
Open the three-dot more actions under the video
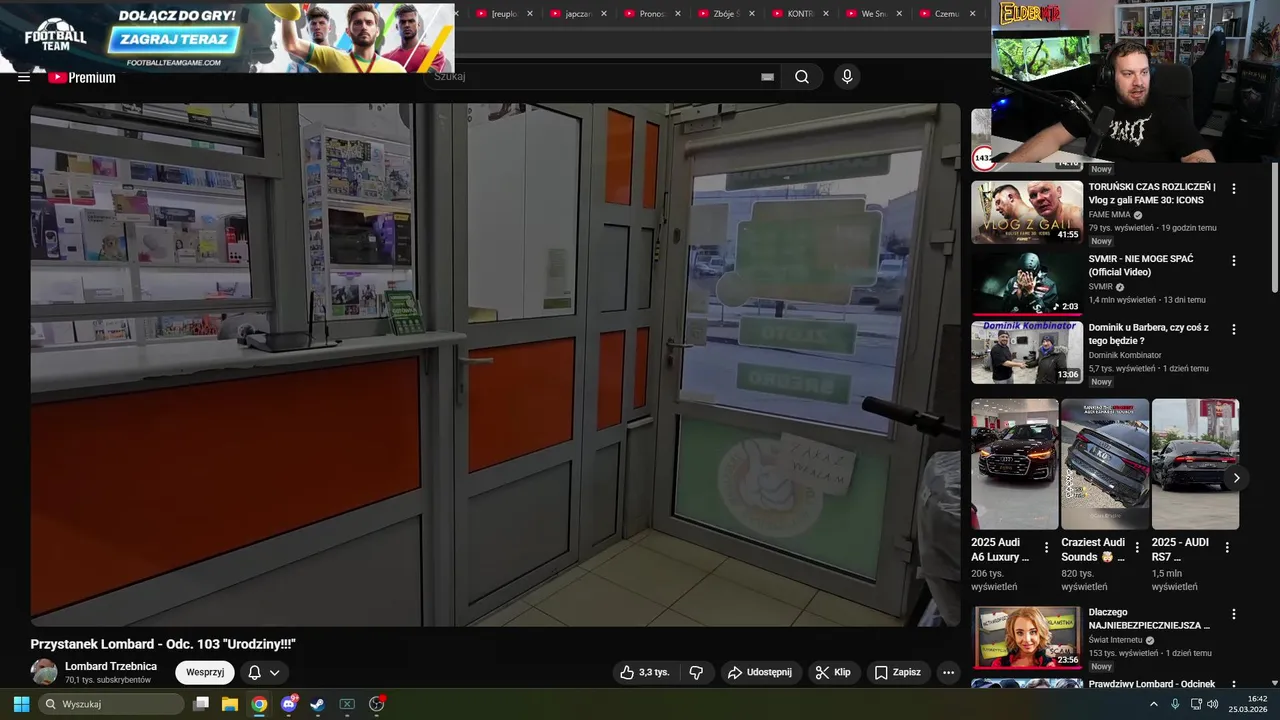pyautogui.click(x=948, y=672)
